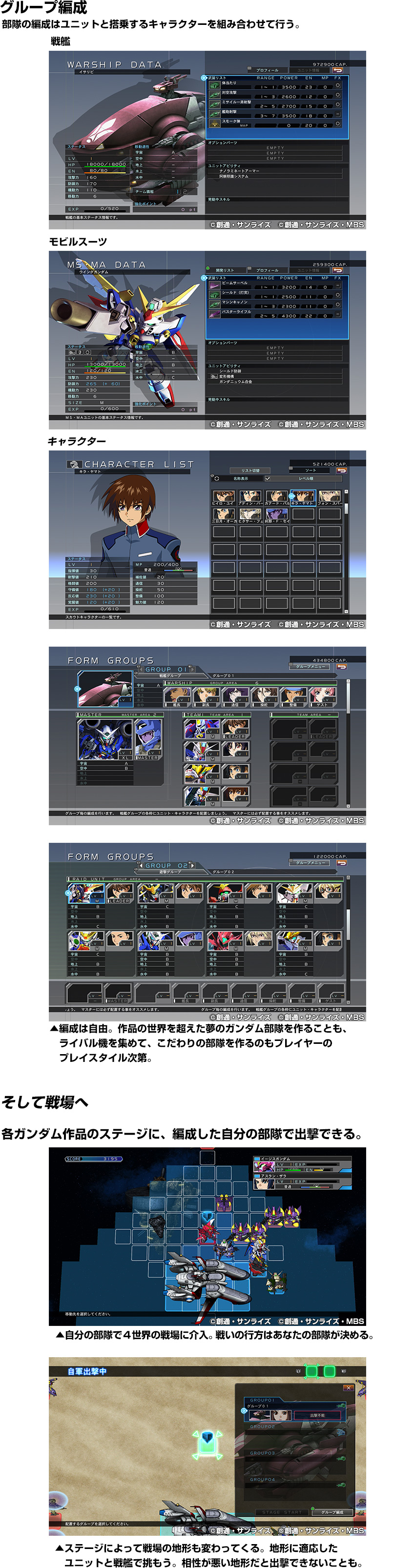
Task: Click the アスラン・ザラ pilot status panel
Action: point(302,1181)
